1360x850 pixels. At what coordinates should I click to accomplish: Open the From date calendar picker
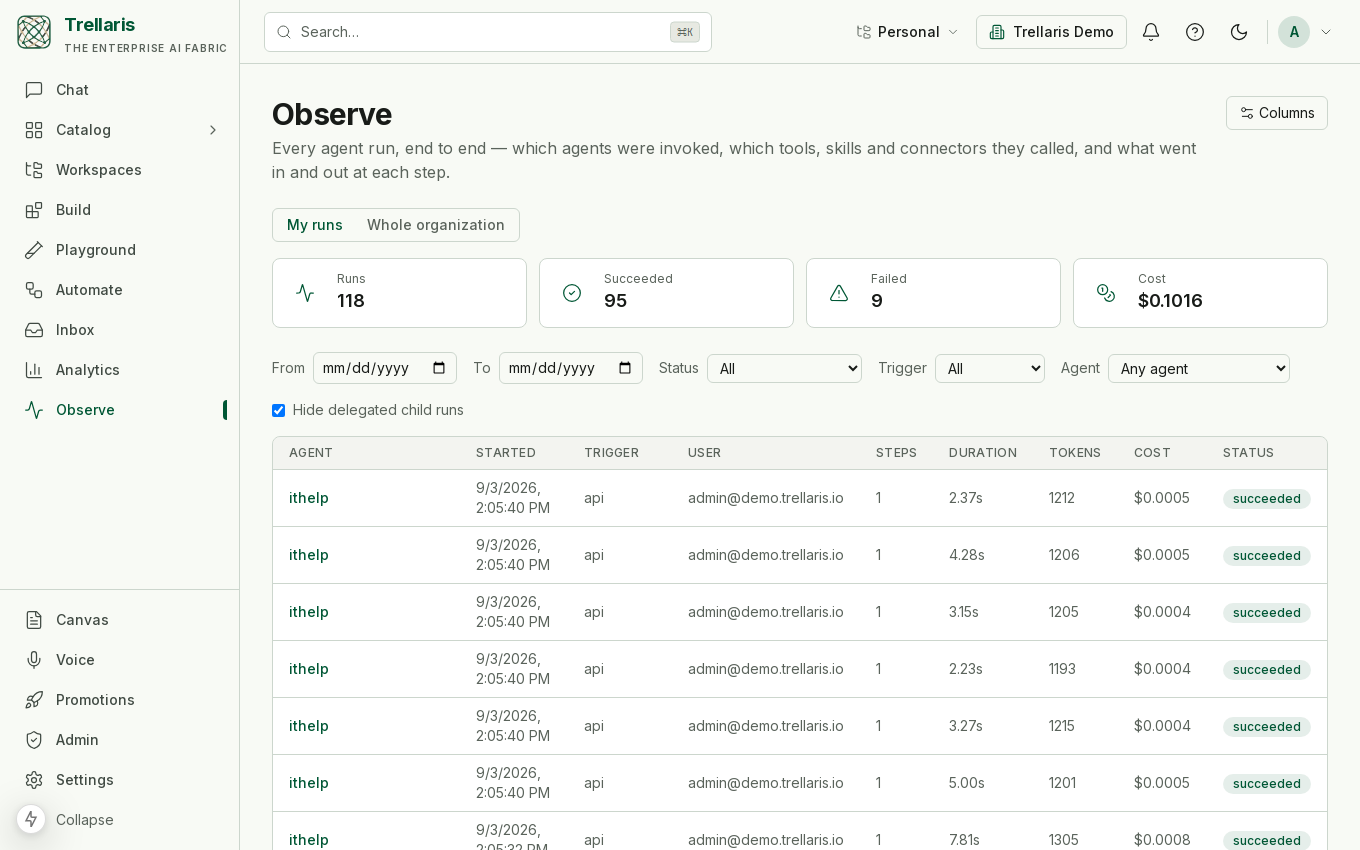439,368
